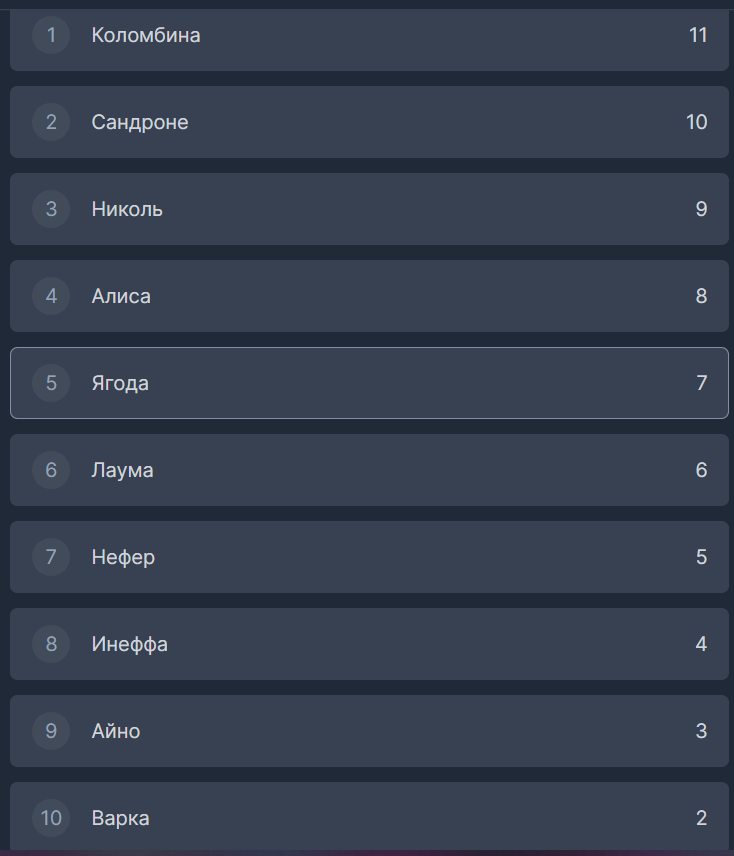Select the Варка name

pos(121,818)
